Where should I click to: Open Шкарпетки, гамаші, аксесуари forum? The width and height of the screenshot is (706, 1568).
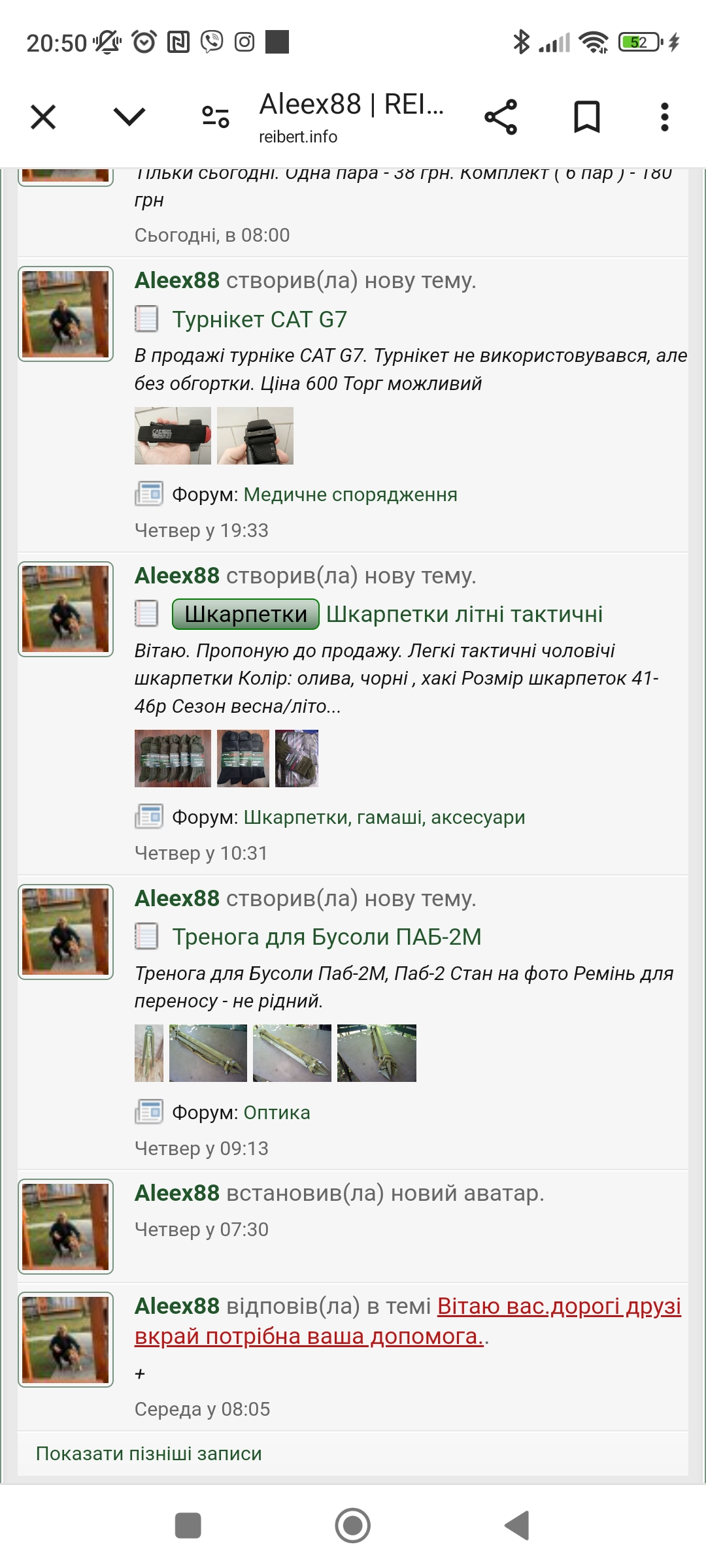pyautogui.click(x=384, y=817)
